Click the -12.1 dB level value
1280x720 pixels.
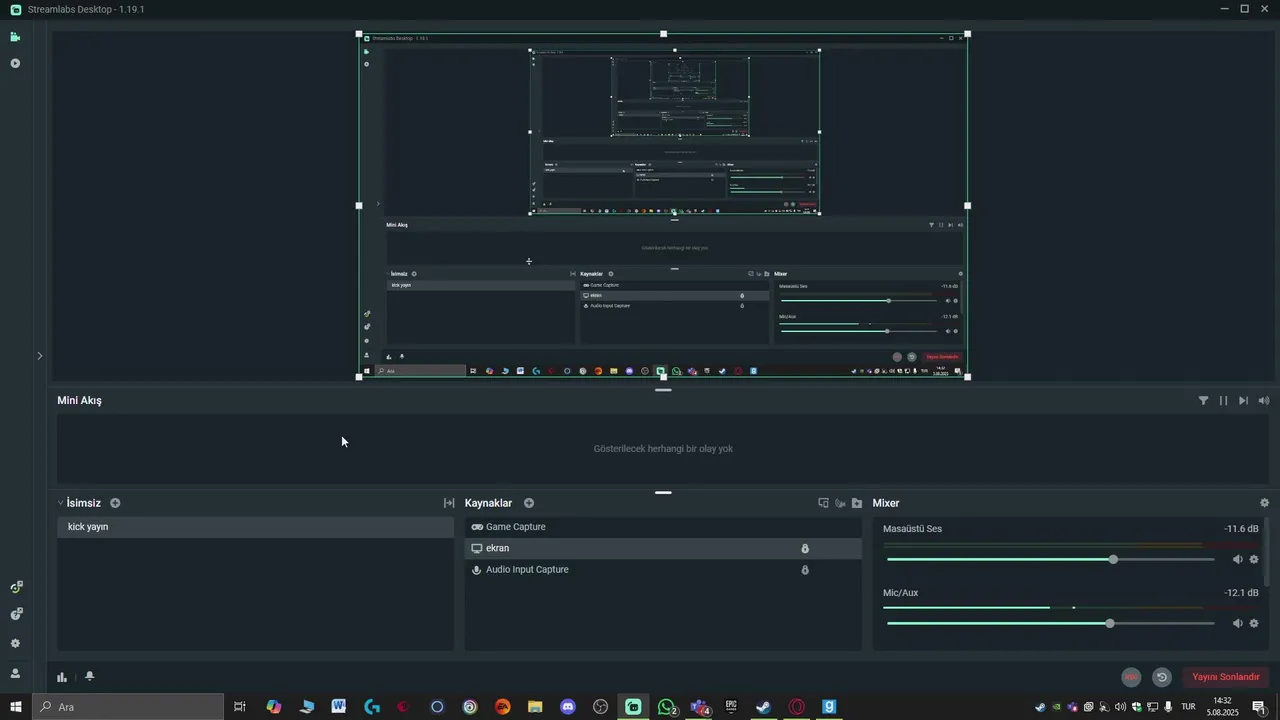coord(1241,593)
